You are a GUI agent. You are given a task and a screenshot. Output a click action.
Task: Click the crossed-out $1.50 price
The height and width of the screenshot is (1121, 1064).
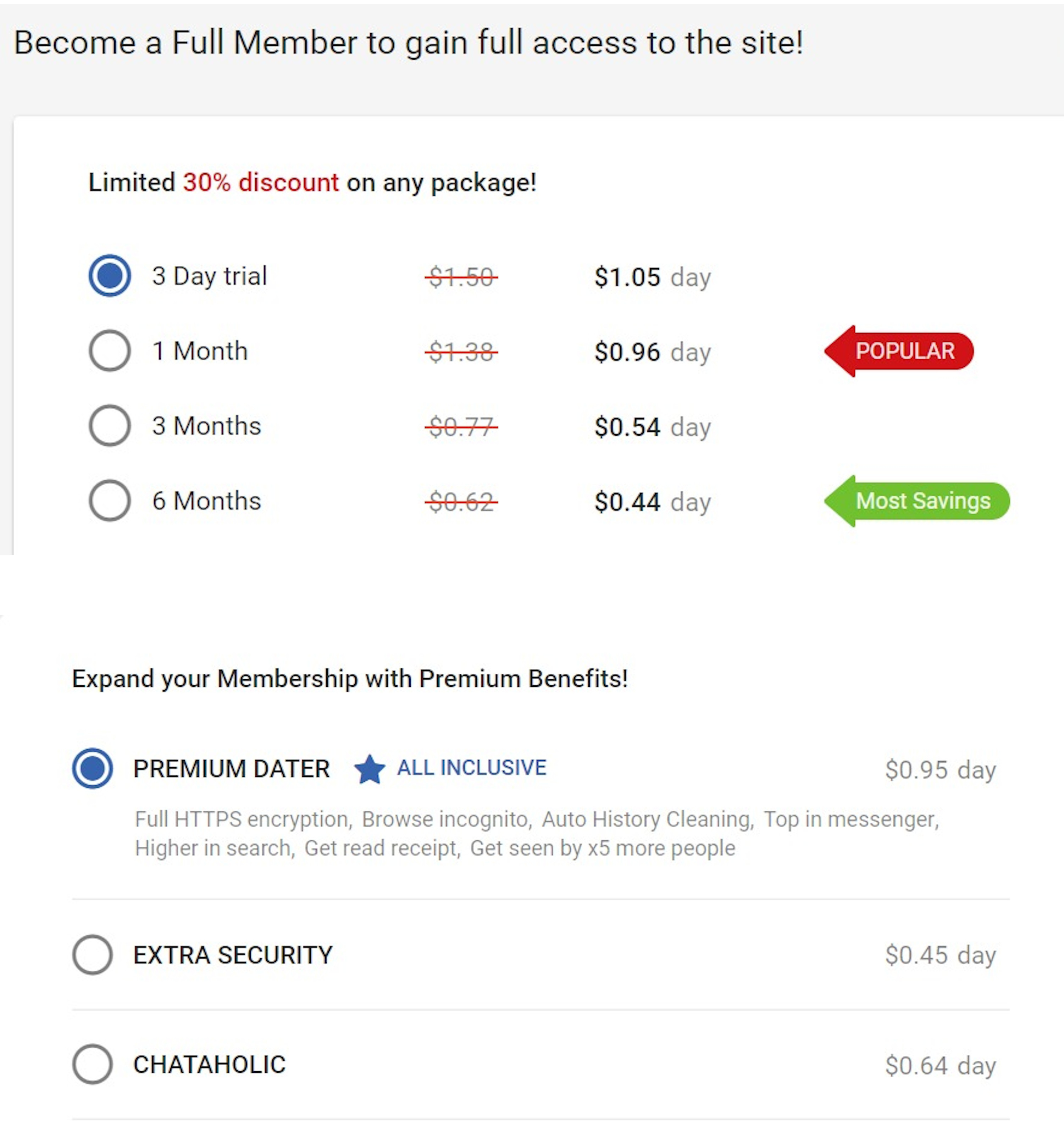point(461,277)
